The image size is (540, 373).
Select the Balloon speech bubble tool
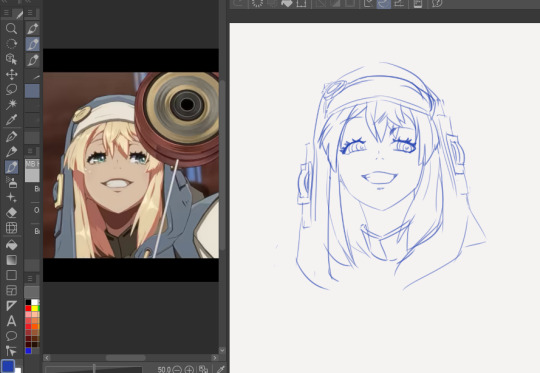11,336
